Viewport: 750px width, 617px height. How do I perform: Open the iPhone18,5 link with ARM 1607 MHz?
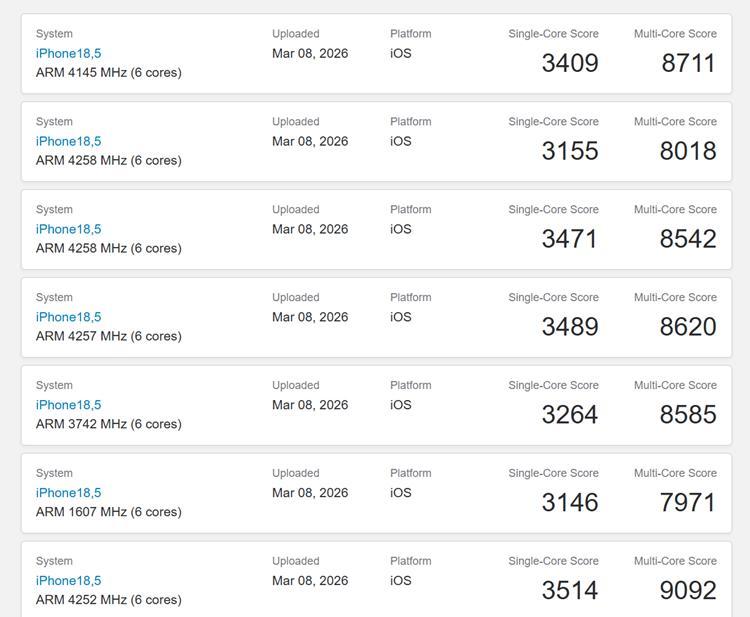coord(68,493)
